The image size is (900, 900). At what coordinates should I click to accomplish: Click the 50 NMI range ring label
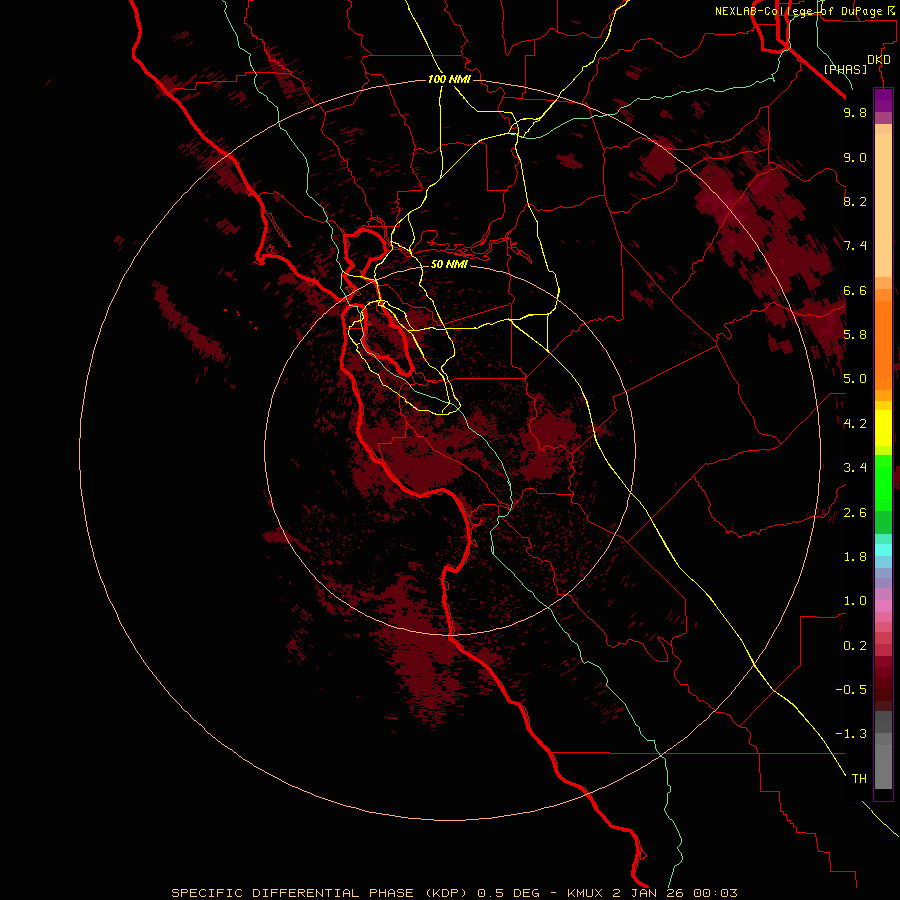click(x=449, y=265)
